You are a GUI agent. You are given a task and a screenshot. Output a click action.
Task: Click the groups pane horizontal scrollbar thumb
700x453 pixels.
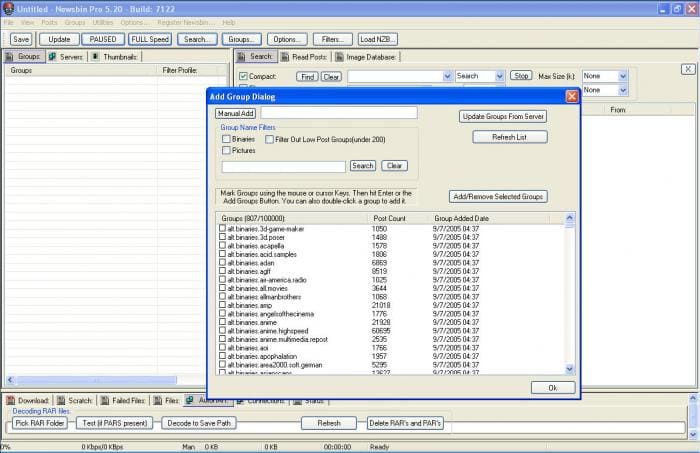coord(96,380)
